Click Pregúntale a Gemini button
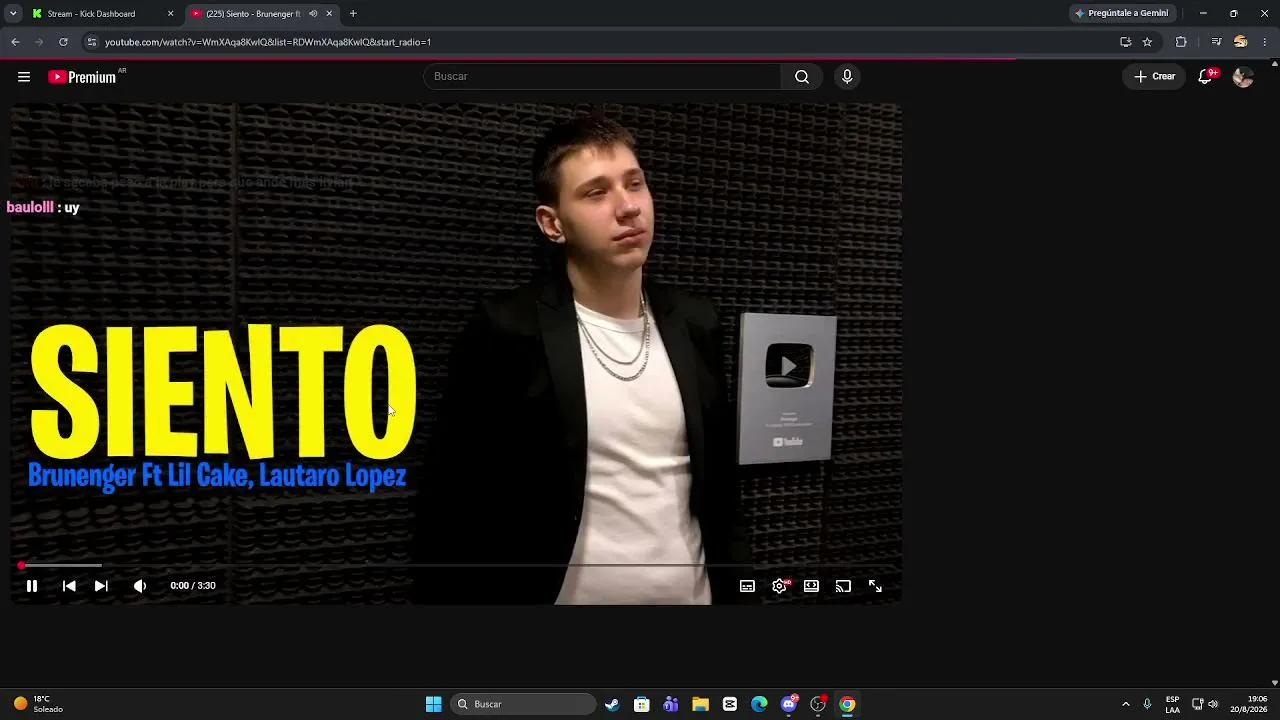The width and height of the screenshot is (1280, 720). (x=1121, y=14)
